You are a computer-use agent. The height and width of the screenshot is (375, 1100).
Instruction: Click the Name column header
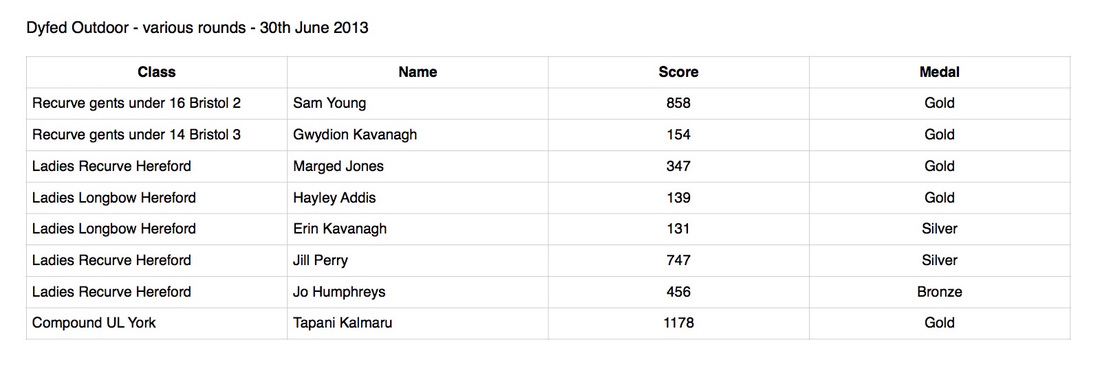417,72
